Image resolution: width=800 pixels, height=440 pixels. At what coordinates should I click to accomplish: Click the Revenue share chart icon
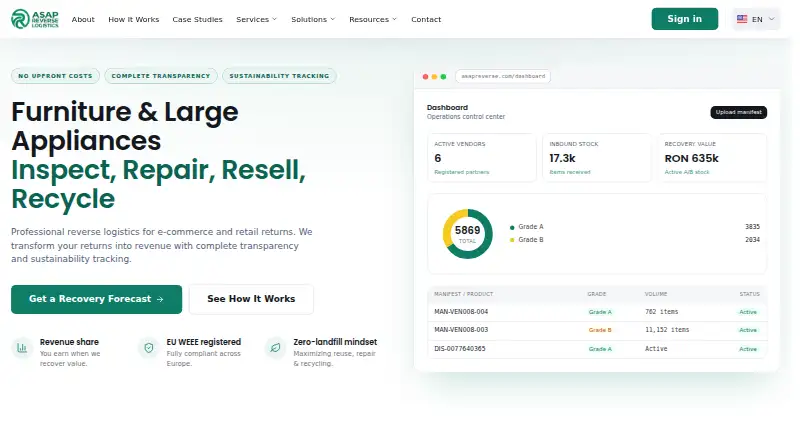[22, 348]
